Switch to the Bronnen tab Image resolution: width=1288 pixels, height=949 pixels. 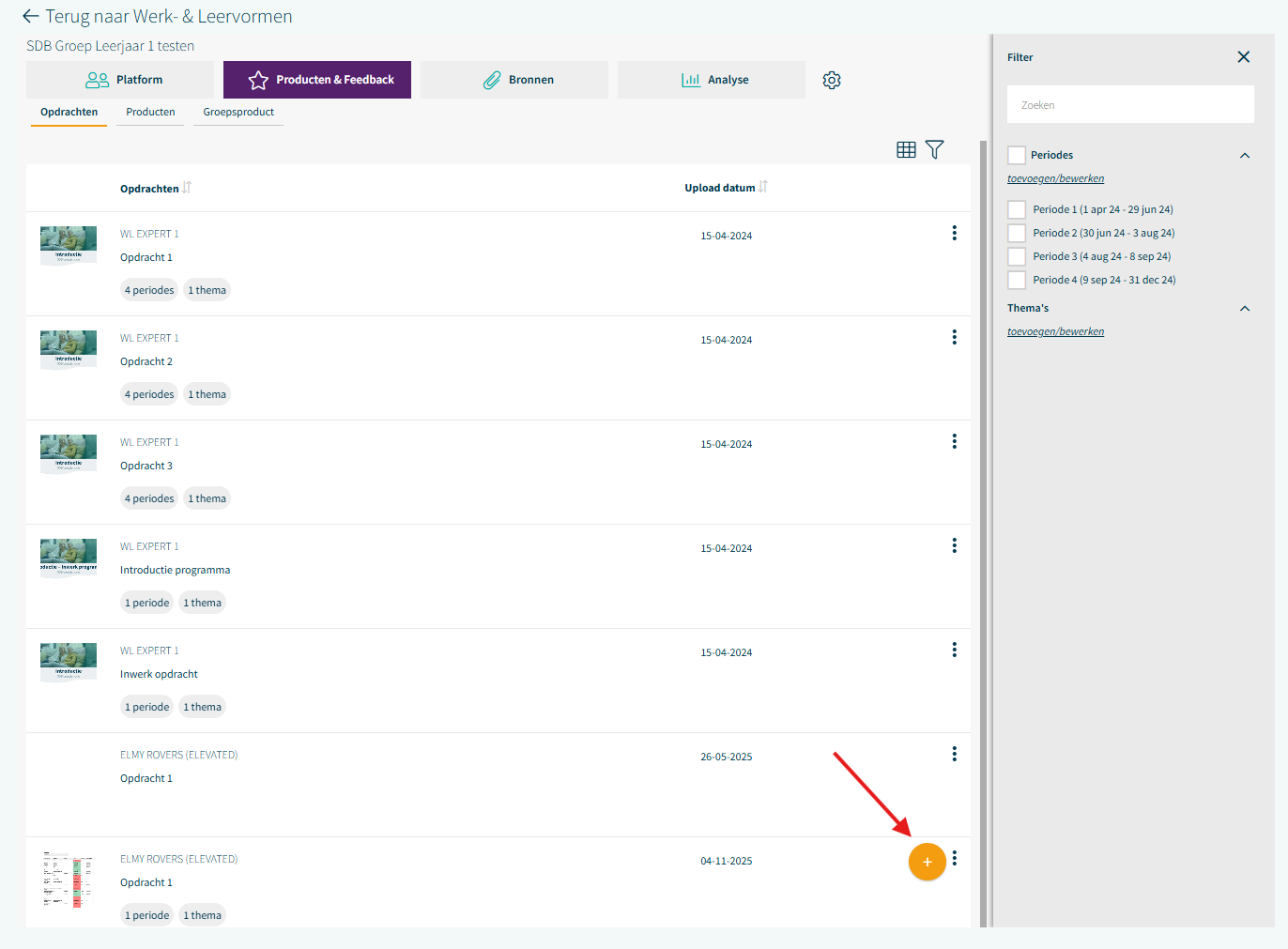click(514, 80)
